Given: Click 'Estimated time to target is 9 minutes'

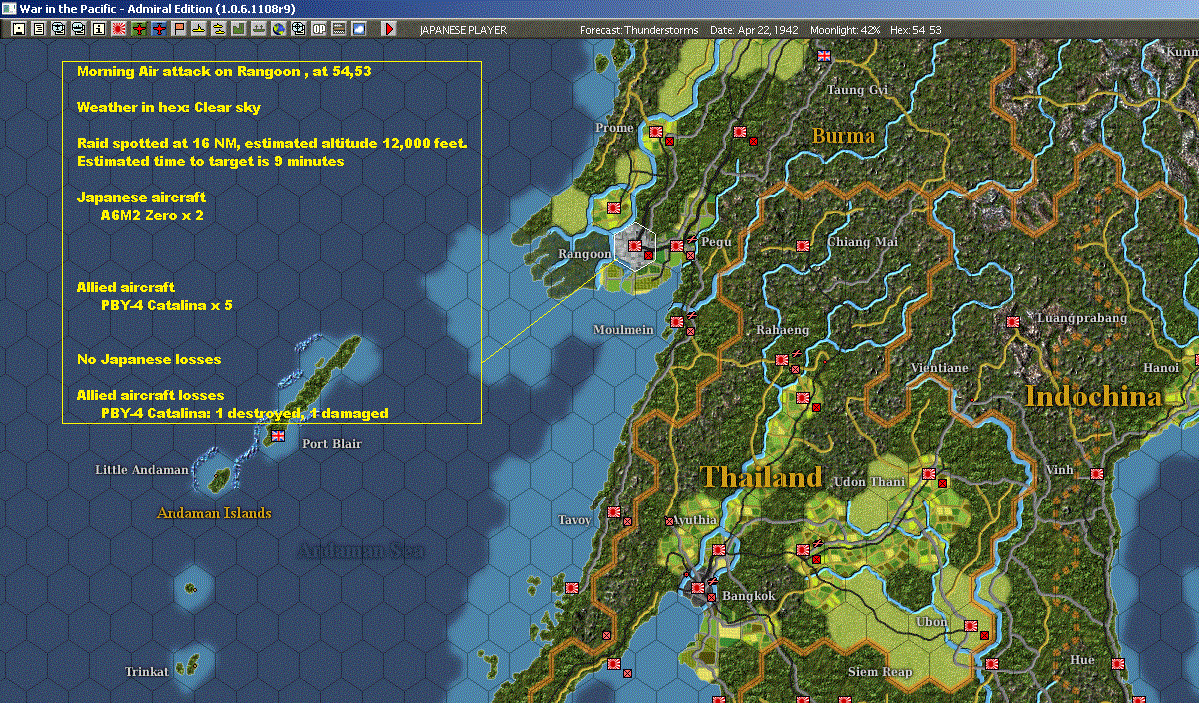Looking at the screenshot, I should (x=210, y=161).
